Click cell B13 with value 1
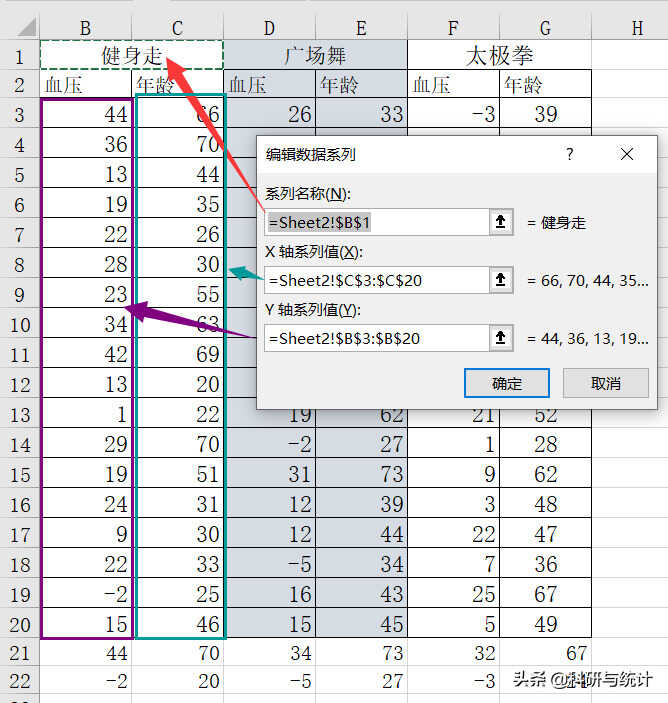Screen dimensions: 668x703 click(86, 414)
